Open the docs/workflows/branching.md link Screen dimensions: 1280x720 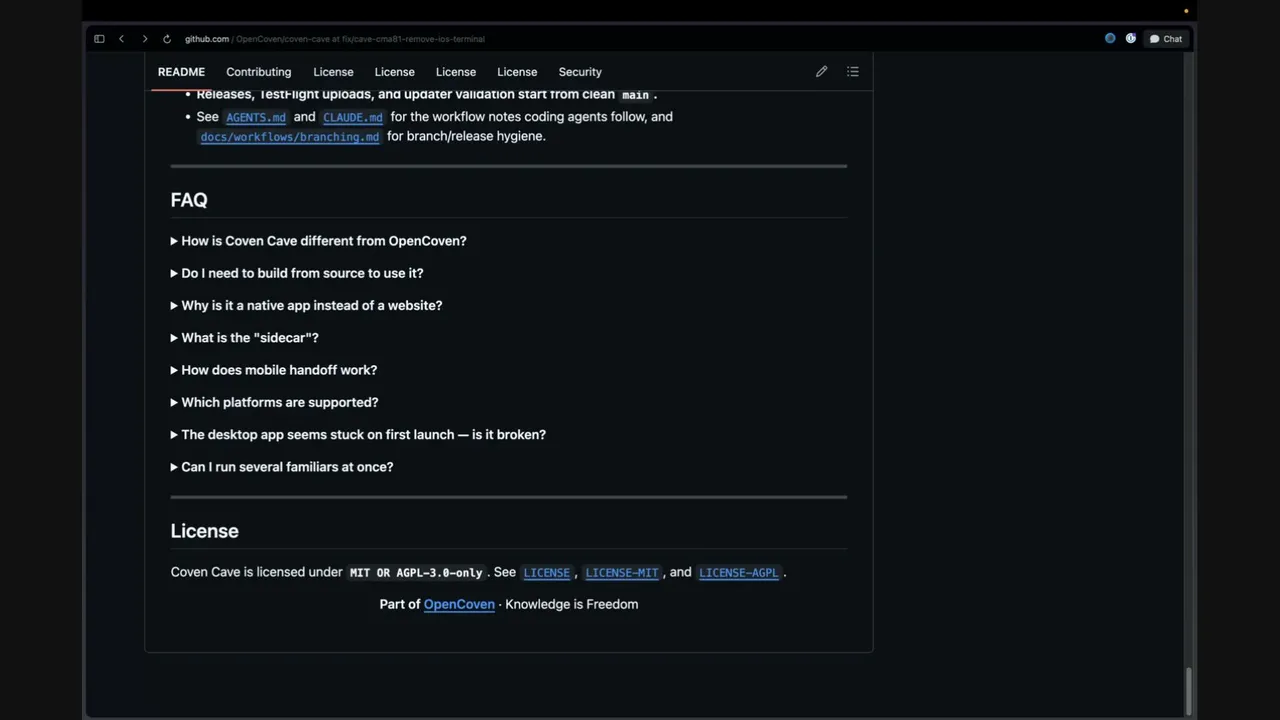pyautogui.click(x=290, y=137)
